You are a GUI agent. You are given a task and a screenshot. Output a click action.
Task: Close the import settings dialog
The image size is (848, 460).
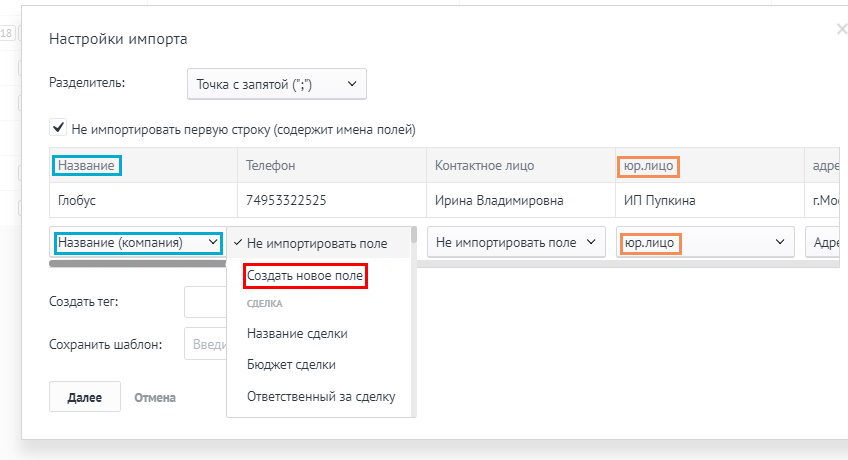tap(841, 30)
